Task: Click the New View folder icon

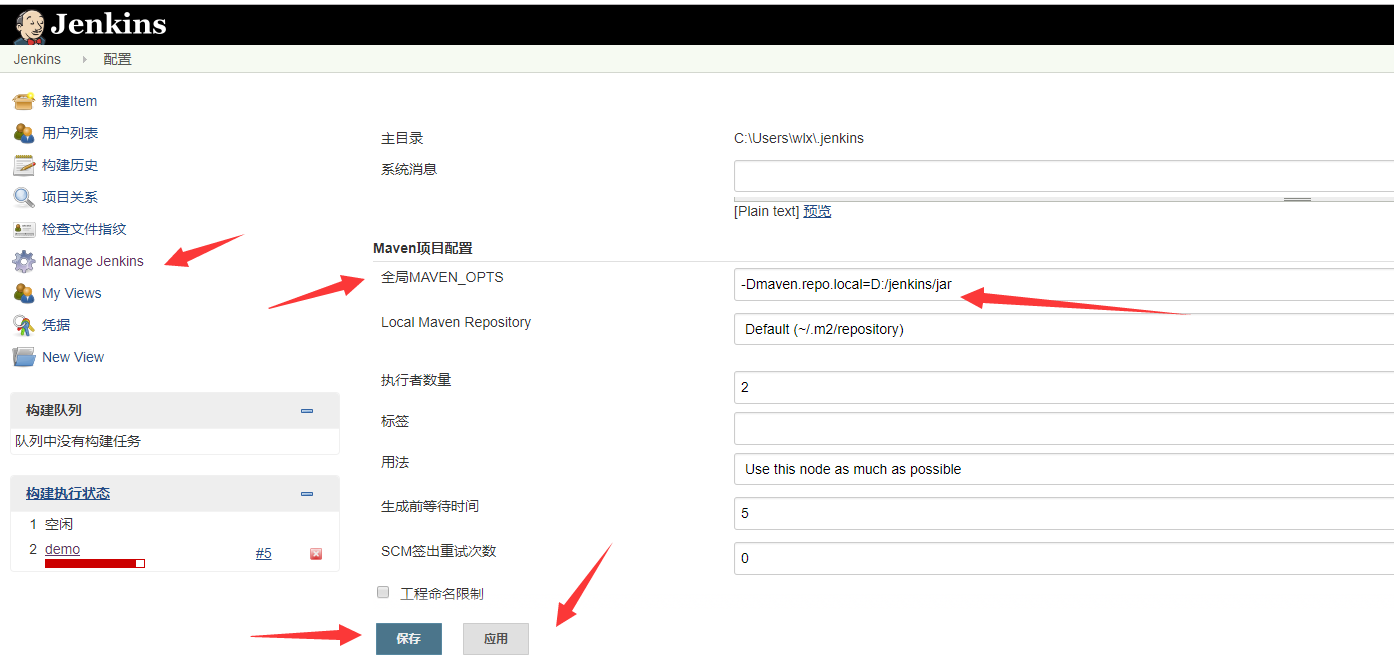Action: pos(24,357)
